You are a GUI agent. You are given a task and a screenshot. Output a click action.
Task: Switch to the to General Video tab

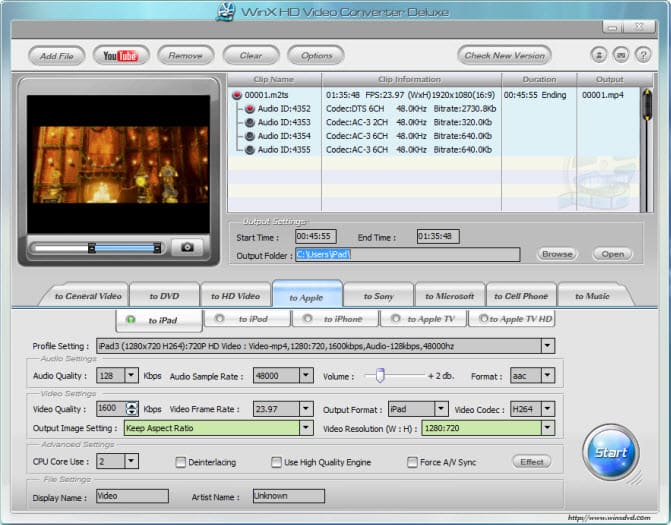tap(88, 296)
